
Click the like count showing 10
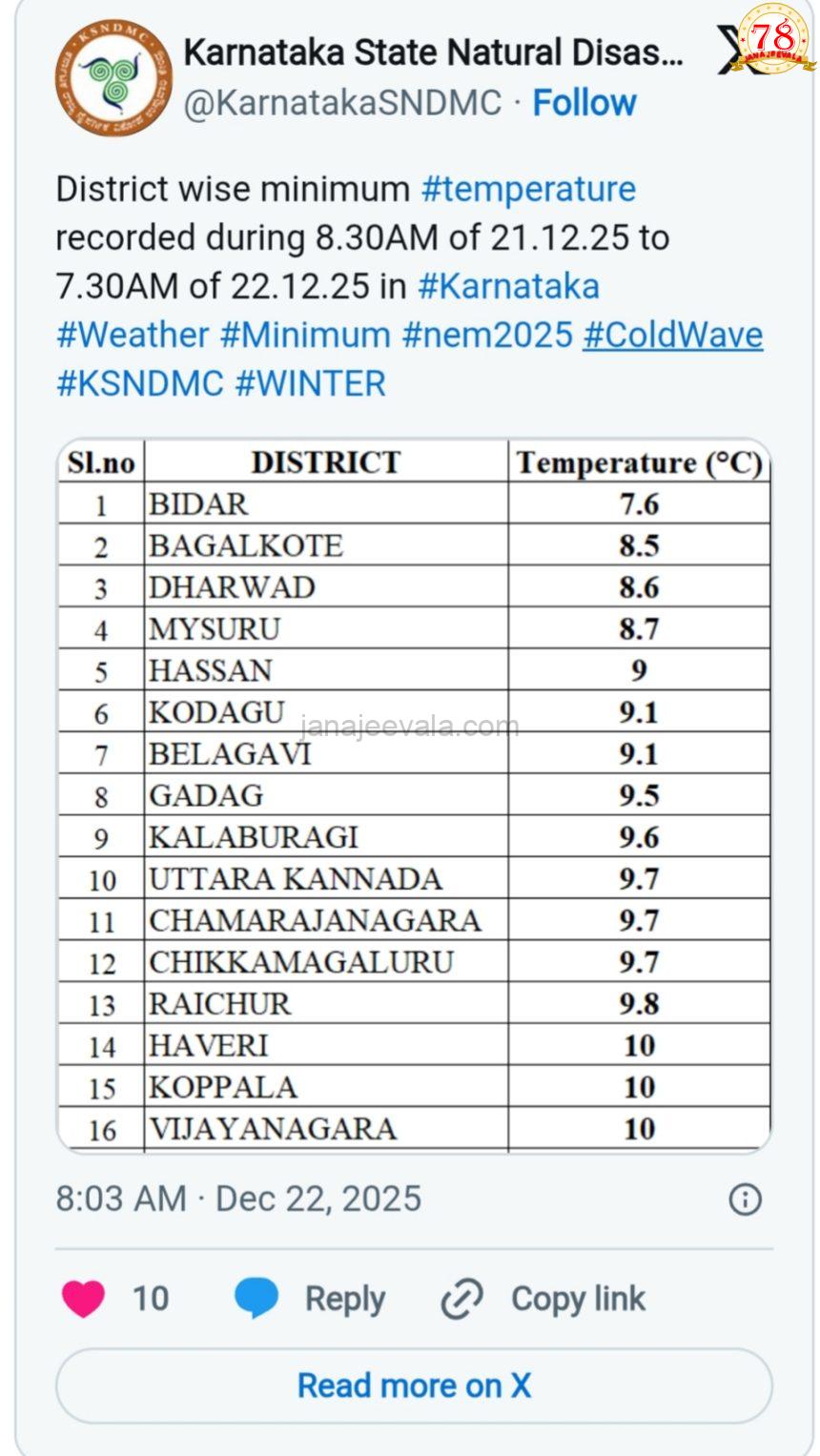coord(151,1298)
